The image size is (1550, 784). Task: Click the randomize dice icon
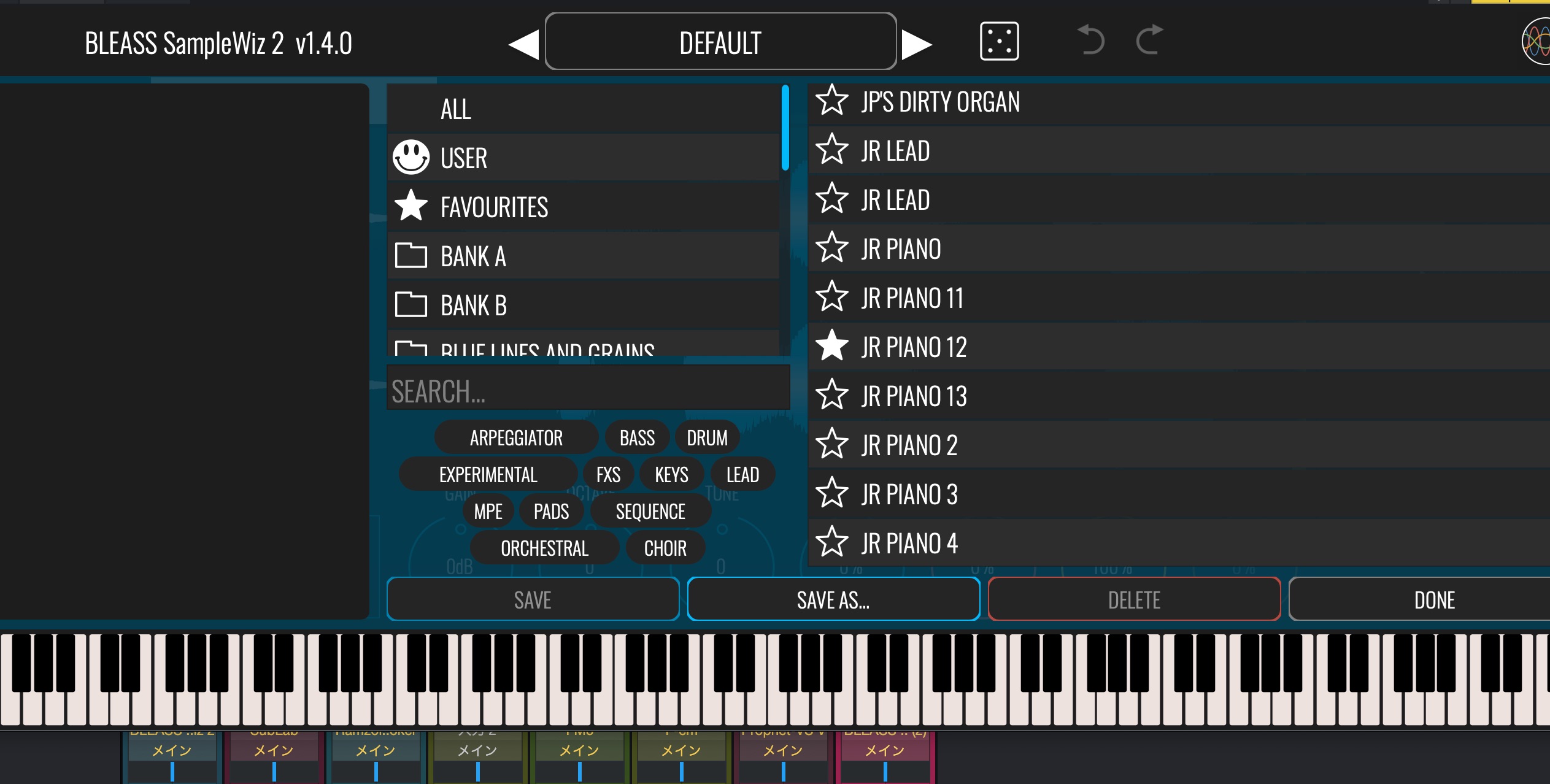point(999,41)
